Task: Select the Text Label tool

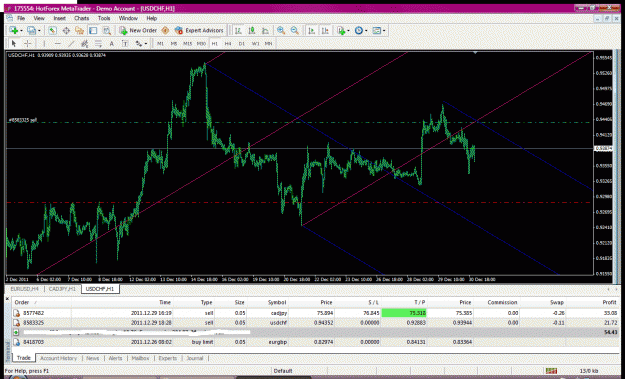Action: coord(125,43)
